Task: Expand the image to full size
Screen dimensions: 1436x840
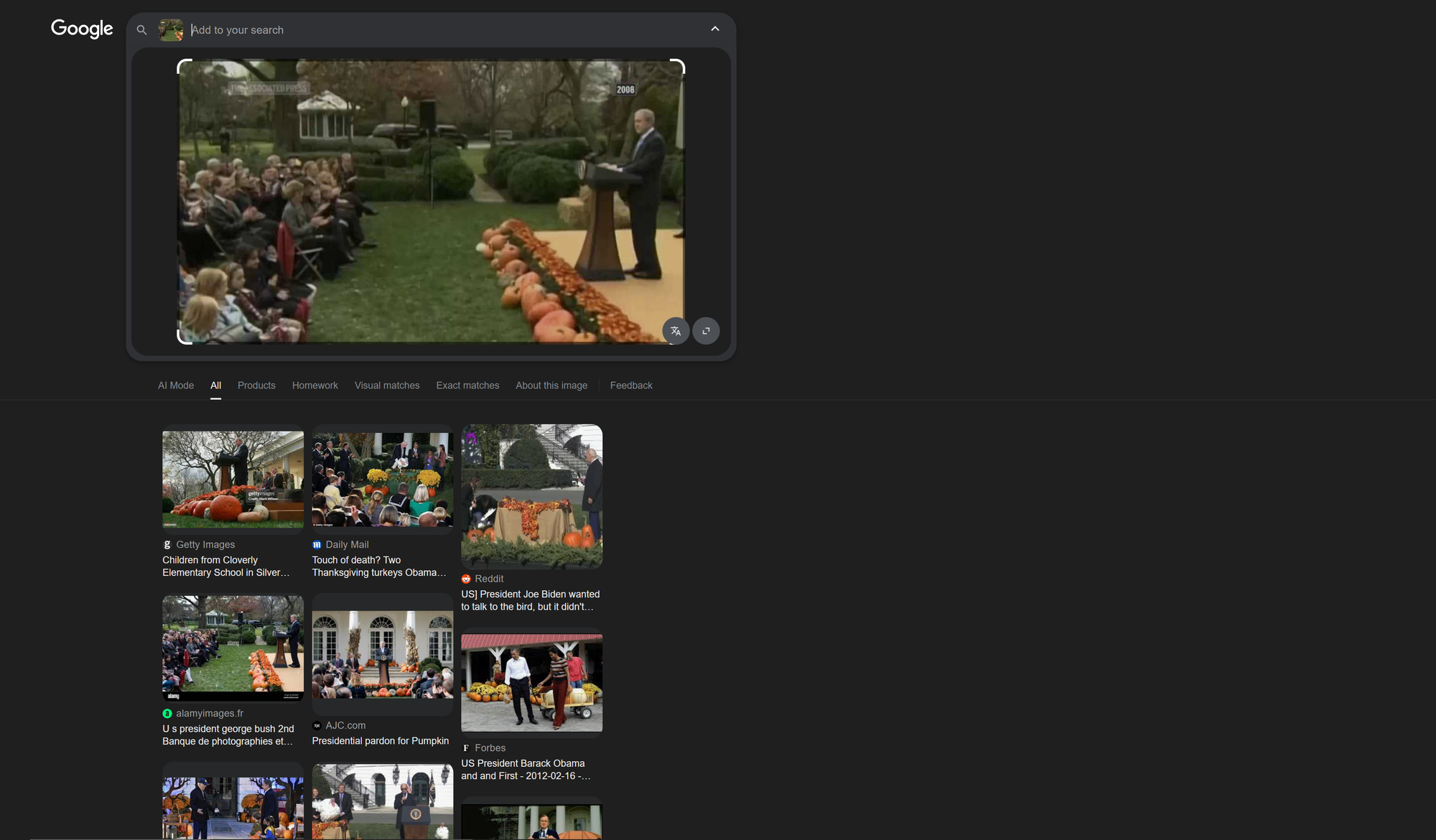Action: [706, 331]
